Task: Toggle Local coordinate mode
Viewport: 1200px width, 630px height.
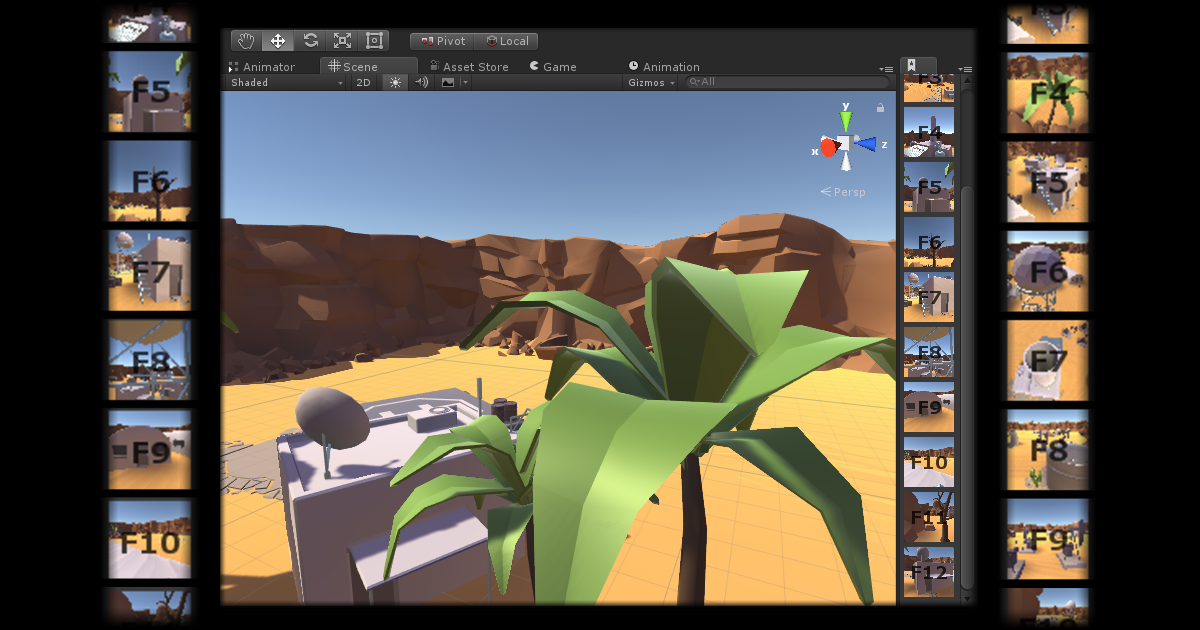Action: pos(506,41)
